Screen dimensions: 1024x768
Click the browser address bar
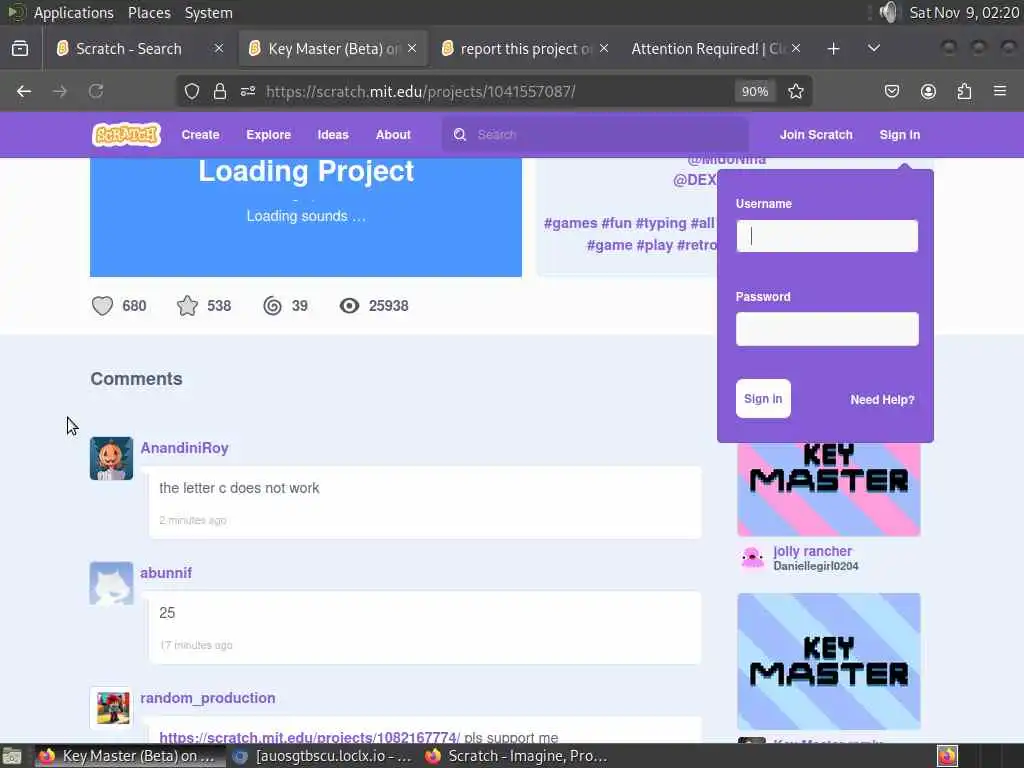coord(496,91)
